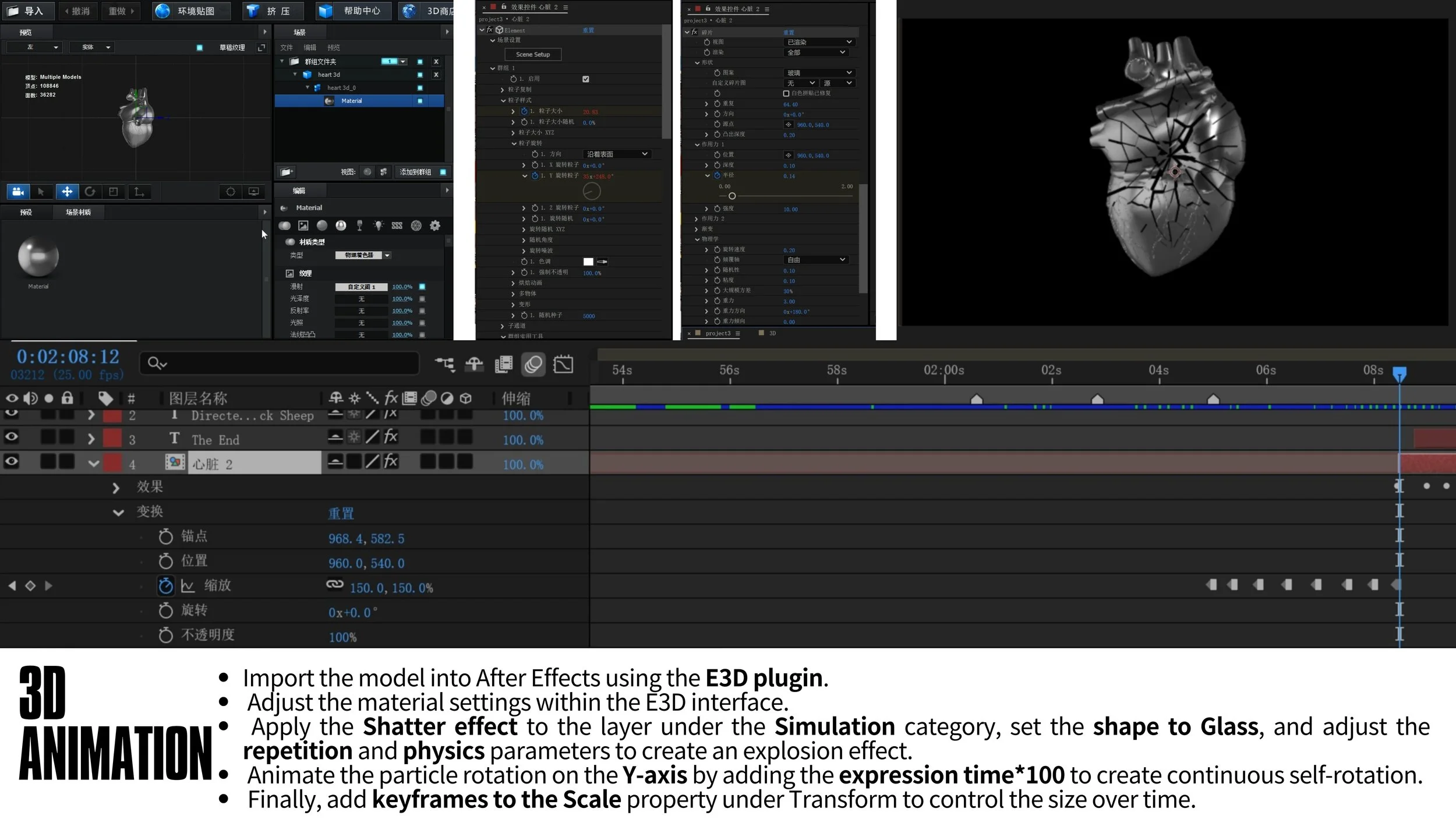The width and height of the screenshot is (1456, 819).
Task: Switch to the 场景材质 tab
Action: click(78, 212)
